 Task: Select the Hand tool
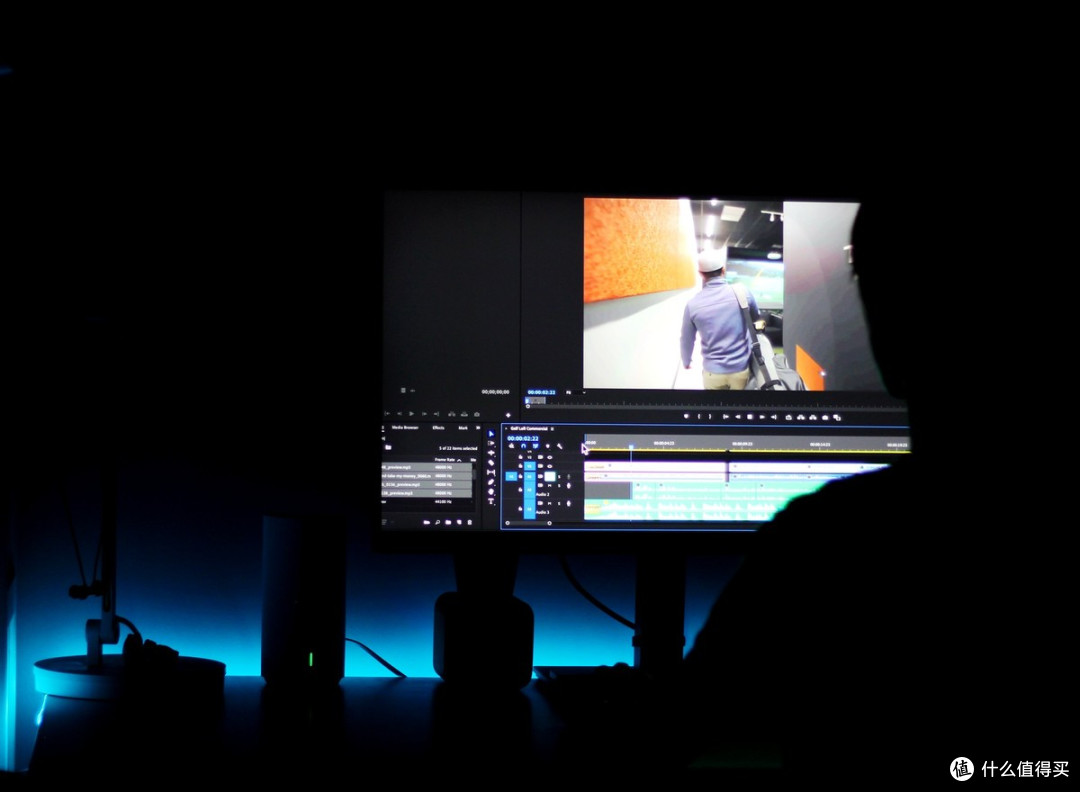click(x=491, y=492)
